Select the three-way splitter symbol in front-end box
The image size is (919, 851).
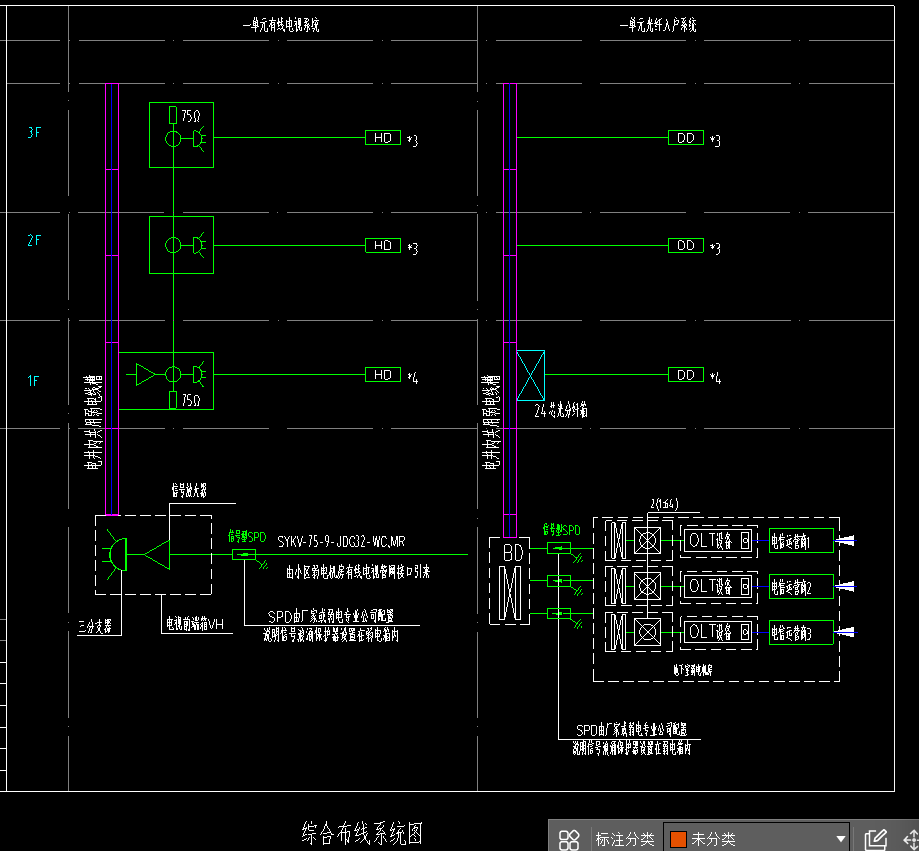(x=115, y=554)
